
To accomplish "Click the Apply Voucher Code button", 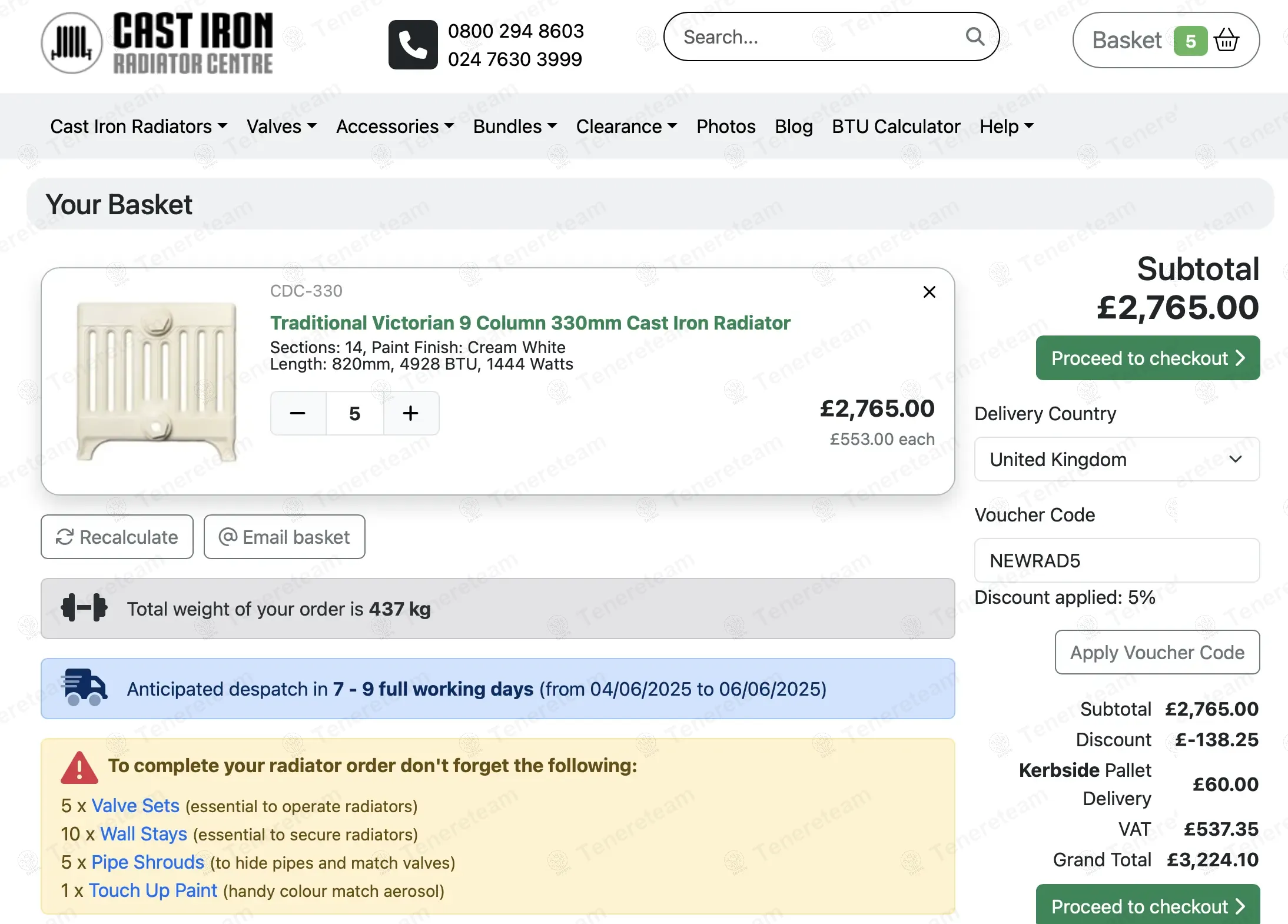I will point(1157,652).
